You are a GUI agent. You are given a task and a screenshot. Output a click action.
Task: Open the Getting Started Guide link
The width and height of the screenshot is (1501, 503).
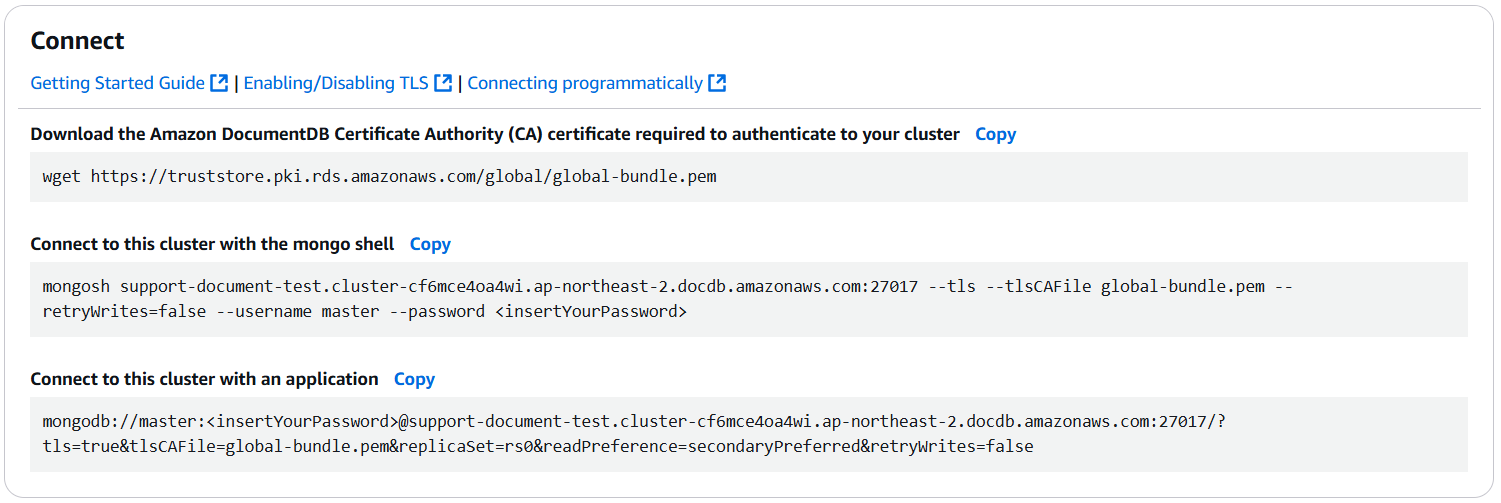click(x=118, y=83)
